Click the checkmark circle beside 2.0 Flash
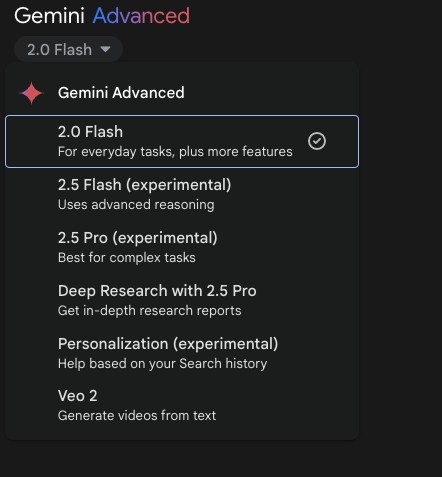442x477 pixels. (x=317, y=141)
